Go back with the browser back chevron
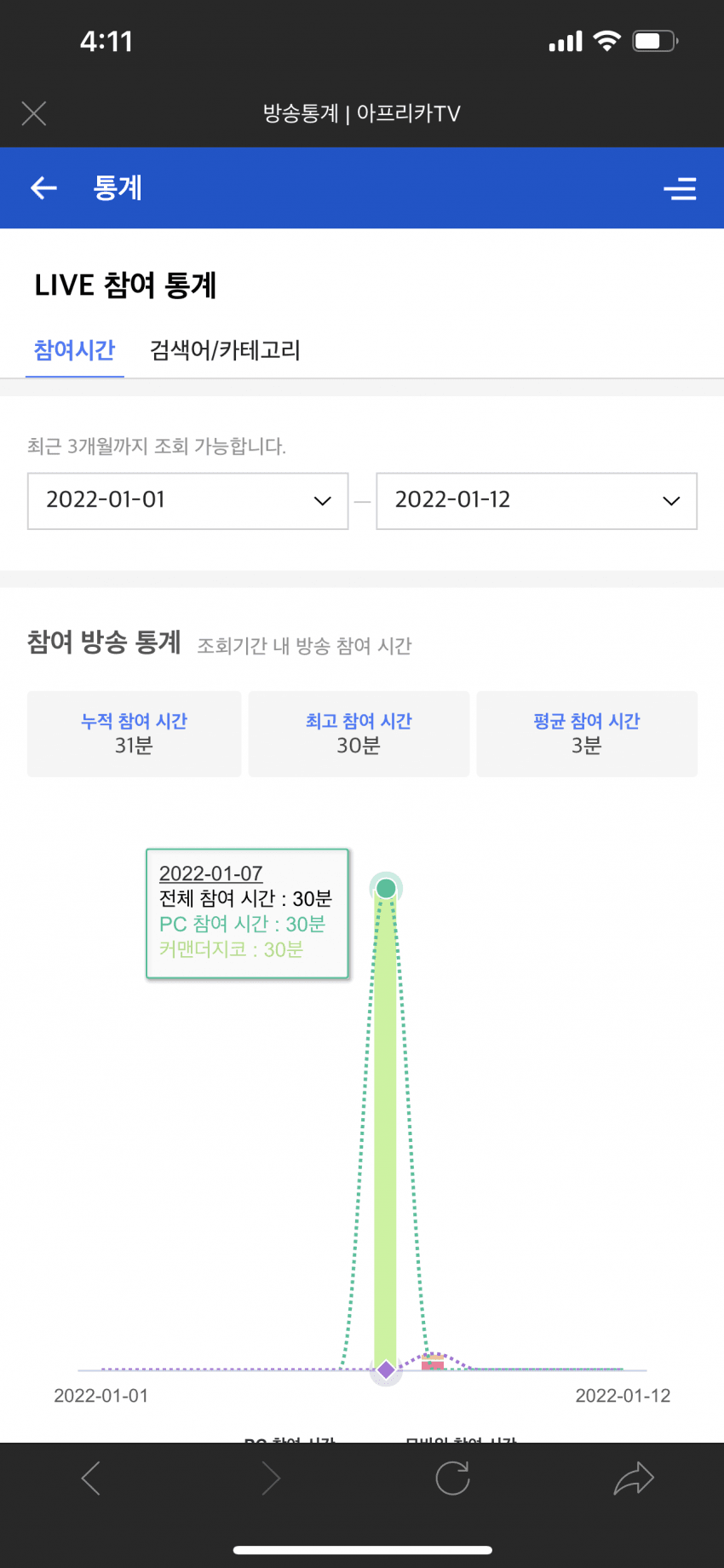This screenshot has width=724, height=1568. click(x=91, y=1479)
